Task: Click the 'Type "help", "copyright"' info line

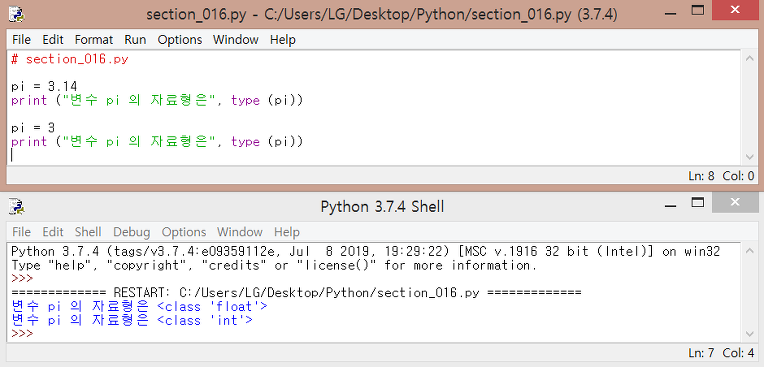Action: click(x=273, y=266)
